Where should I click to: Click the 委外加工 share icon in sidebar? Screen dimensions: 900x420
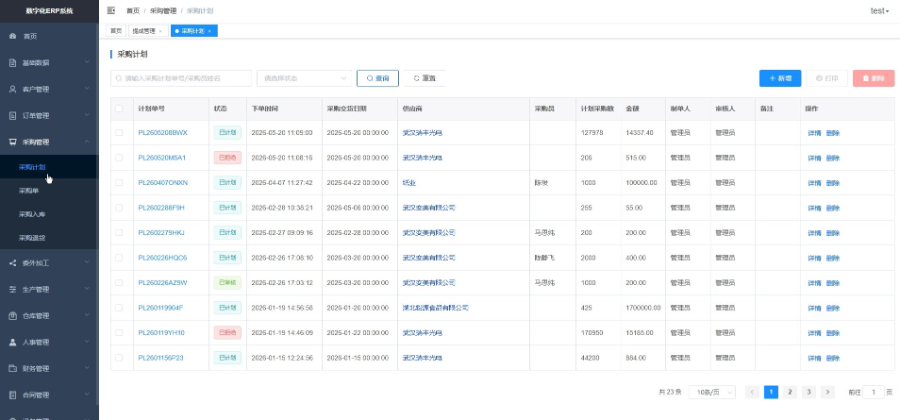(13, 263)
